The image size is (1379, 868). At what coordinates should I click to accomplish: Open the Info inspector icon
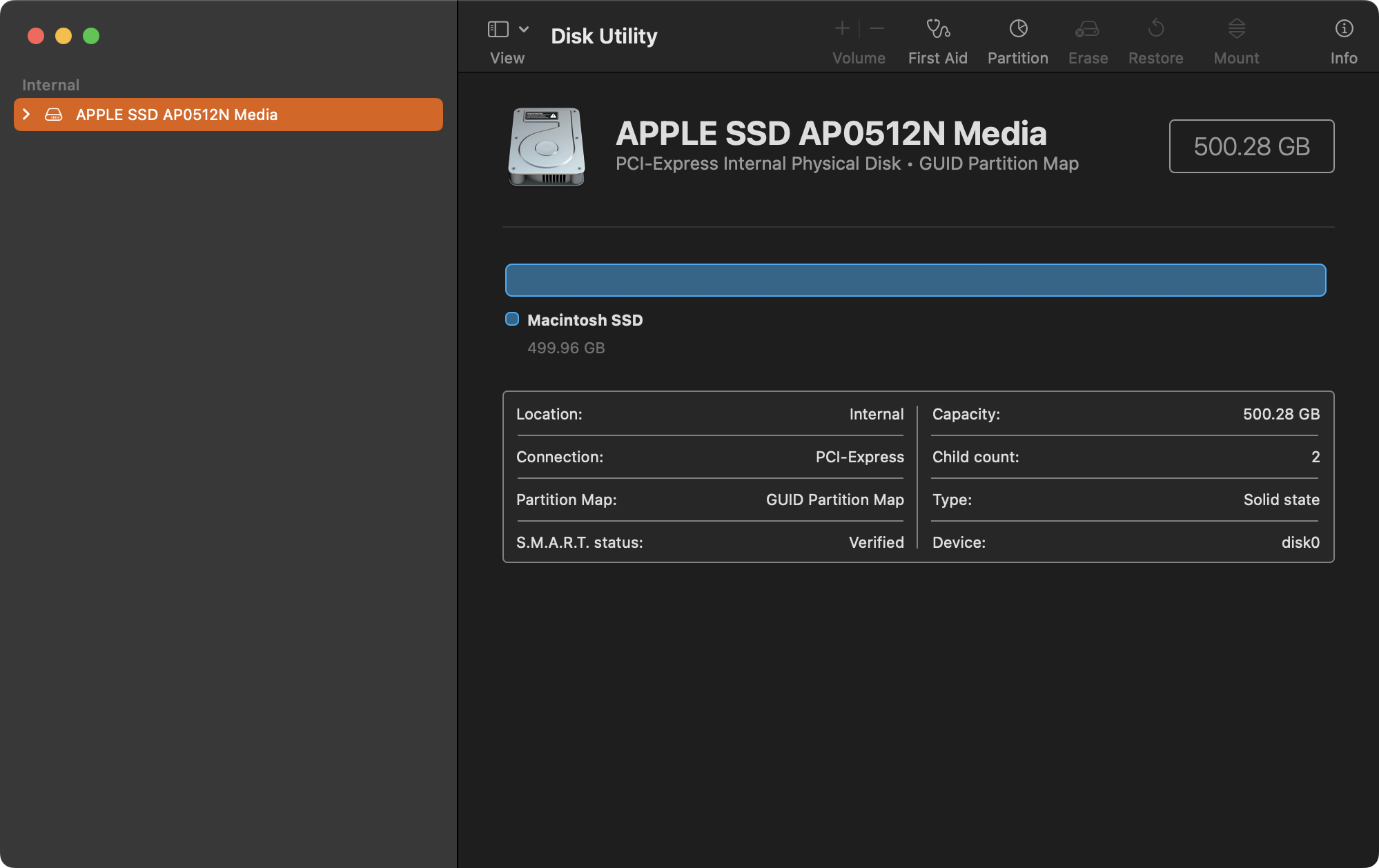(1343, 29)
